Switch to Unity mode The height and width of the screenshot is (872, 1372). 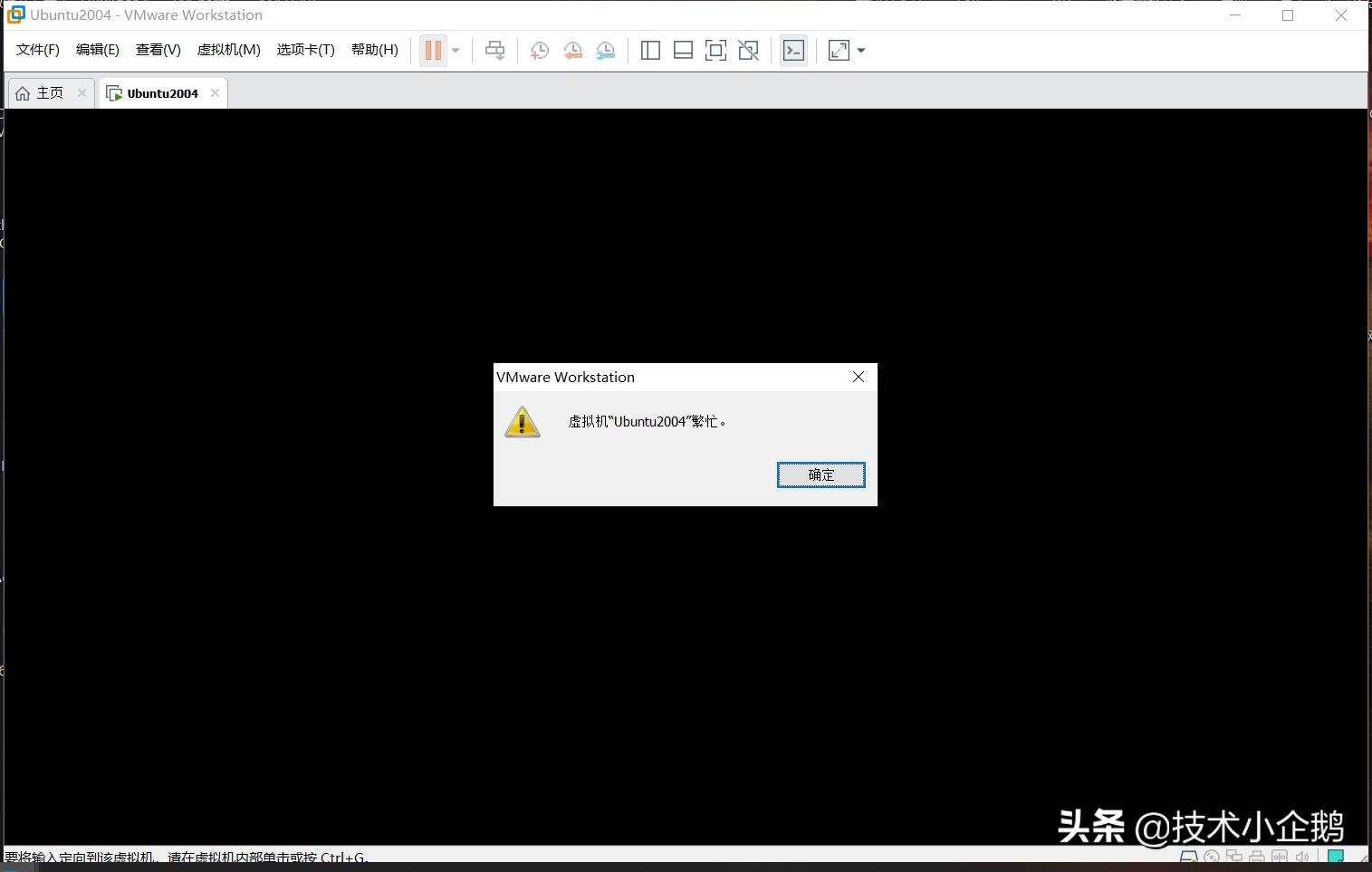(749, 51)
